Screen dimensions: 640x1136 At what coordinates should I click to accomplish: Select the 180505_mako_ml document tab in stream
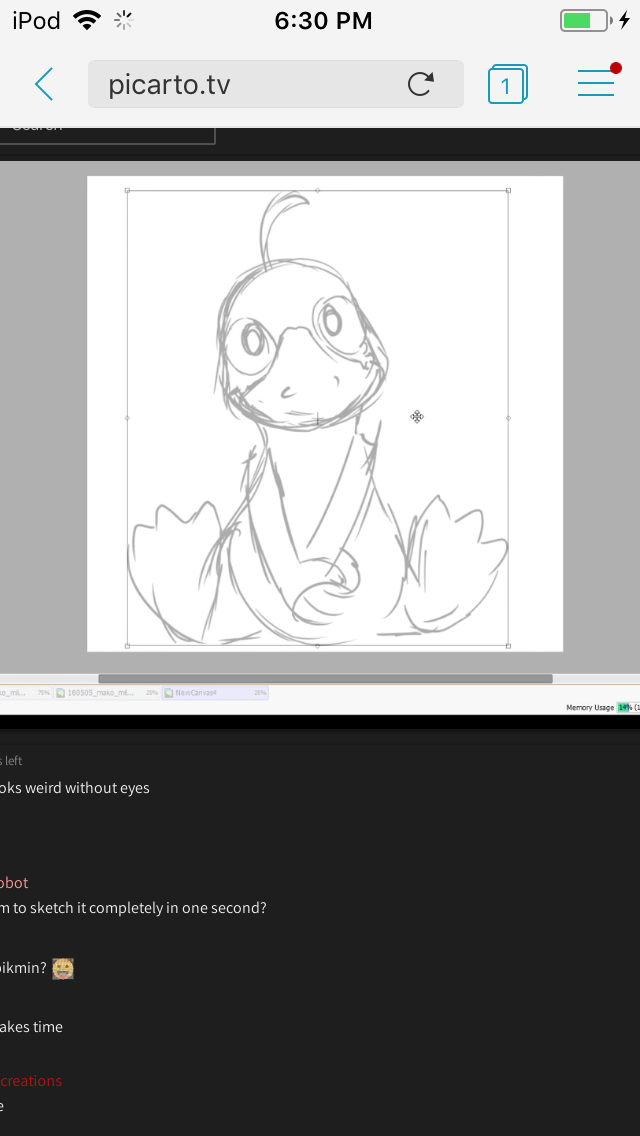pos(107,693)
